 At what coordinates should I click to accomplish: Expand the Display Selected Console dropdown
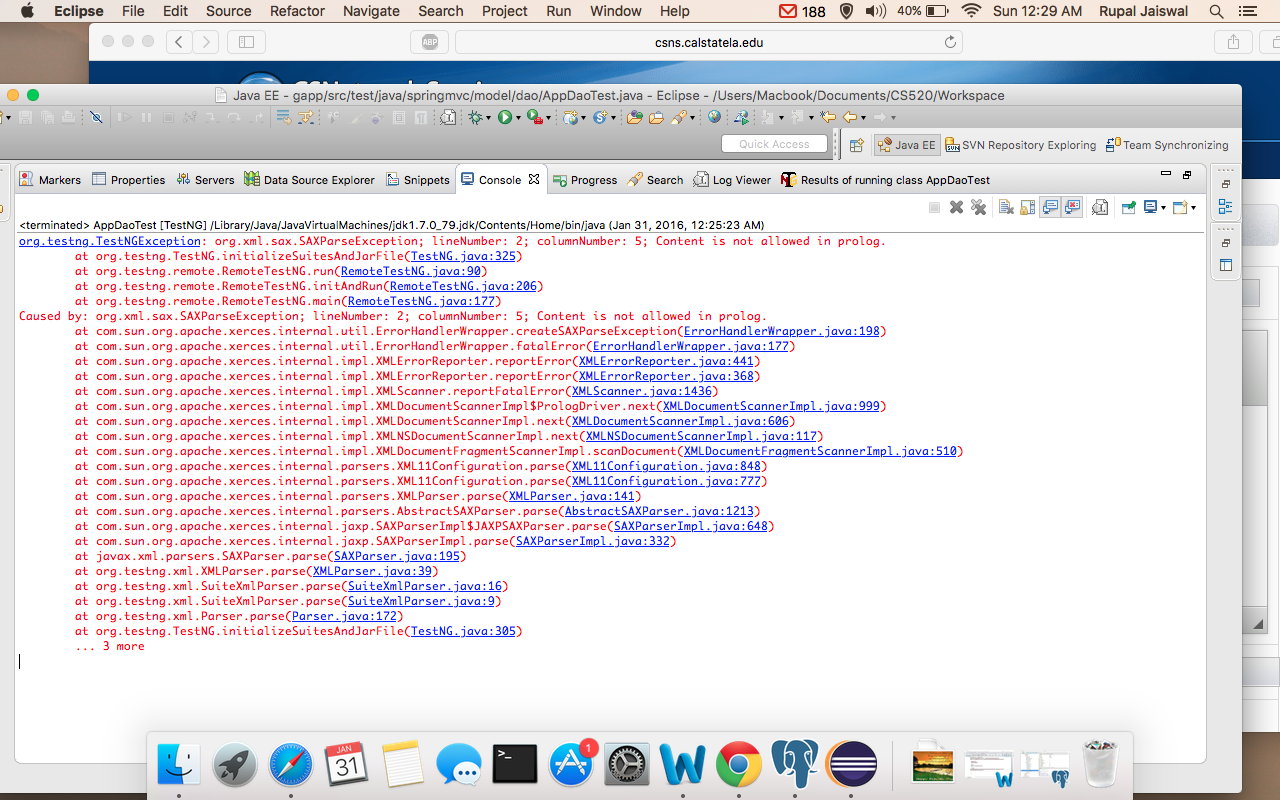coord(1163,208)
